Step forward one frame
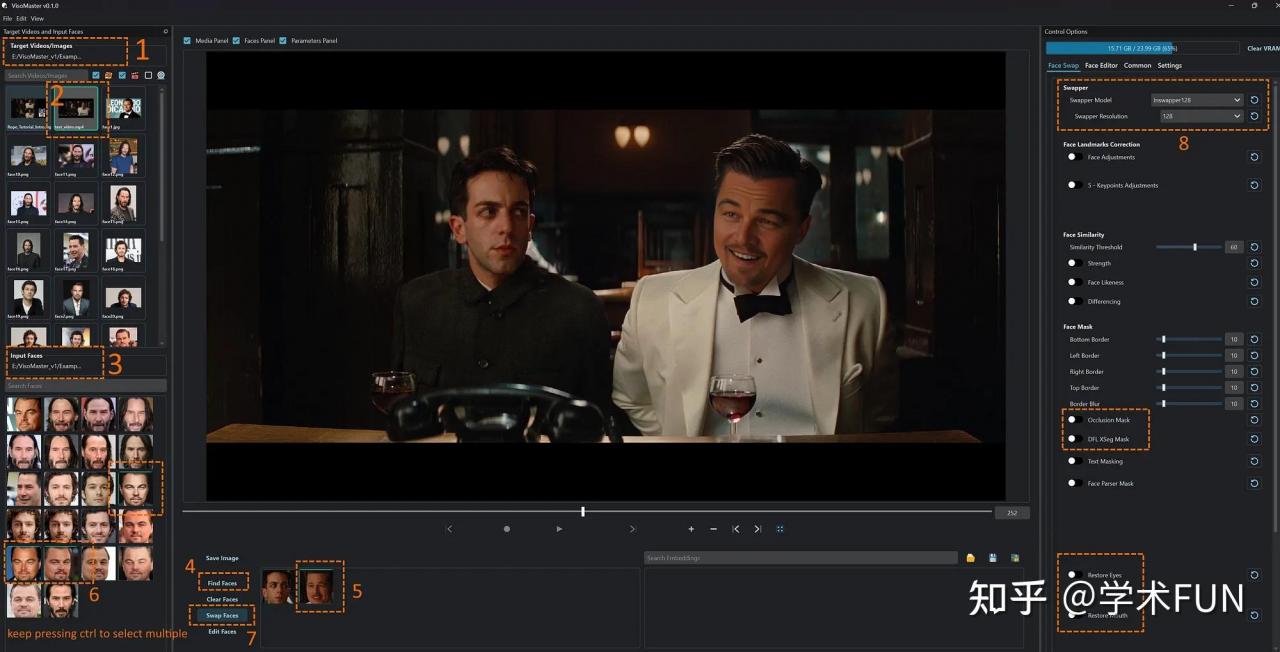 tap(632, 529)
